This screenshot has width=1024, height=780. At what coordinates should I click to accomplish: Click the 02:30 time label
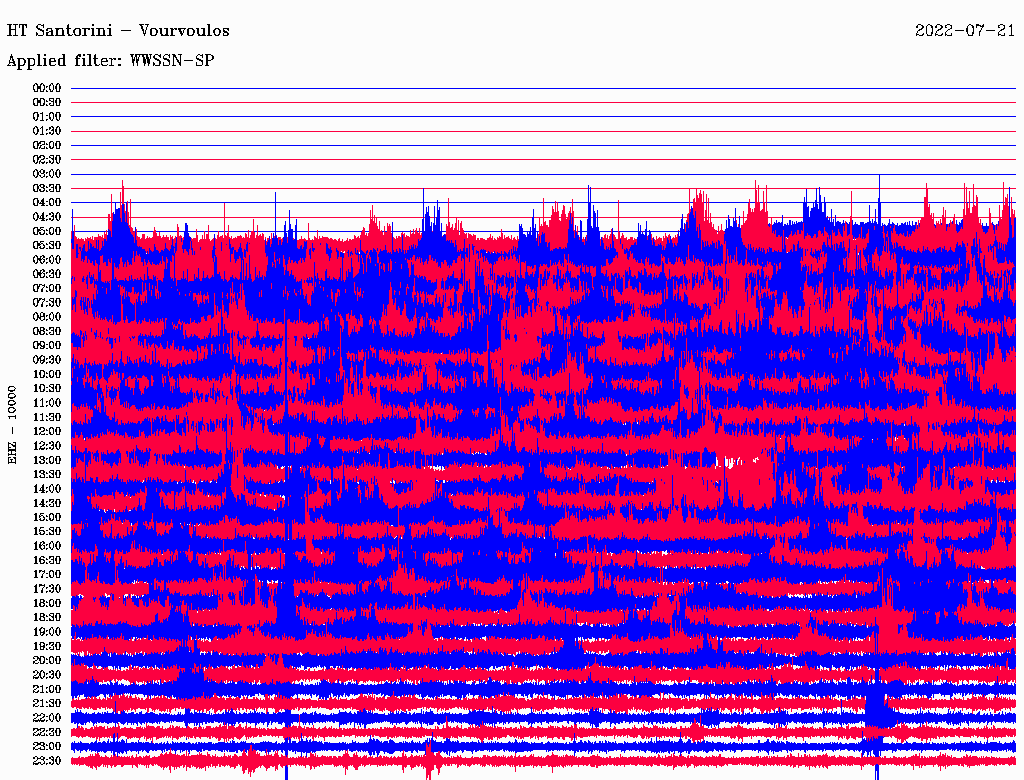(47, 159)
